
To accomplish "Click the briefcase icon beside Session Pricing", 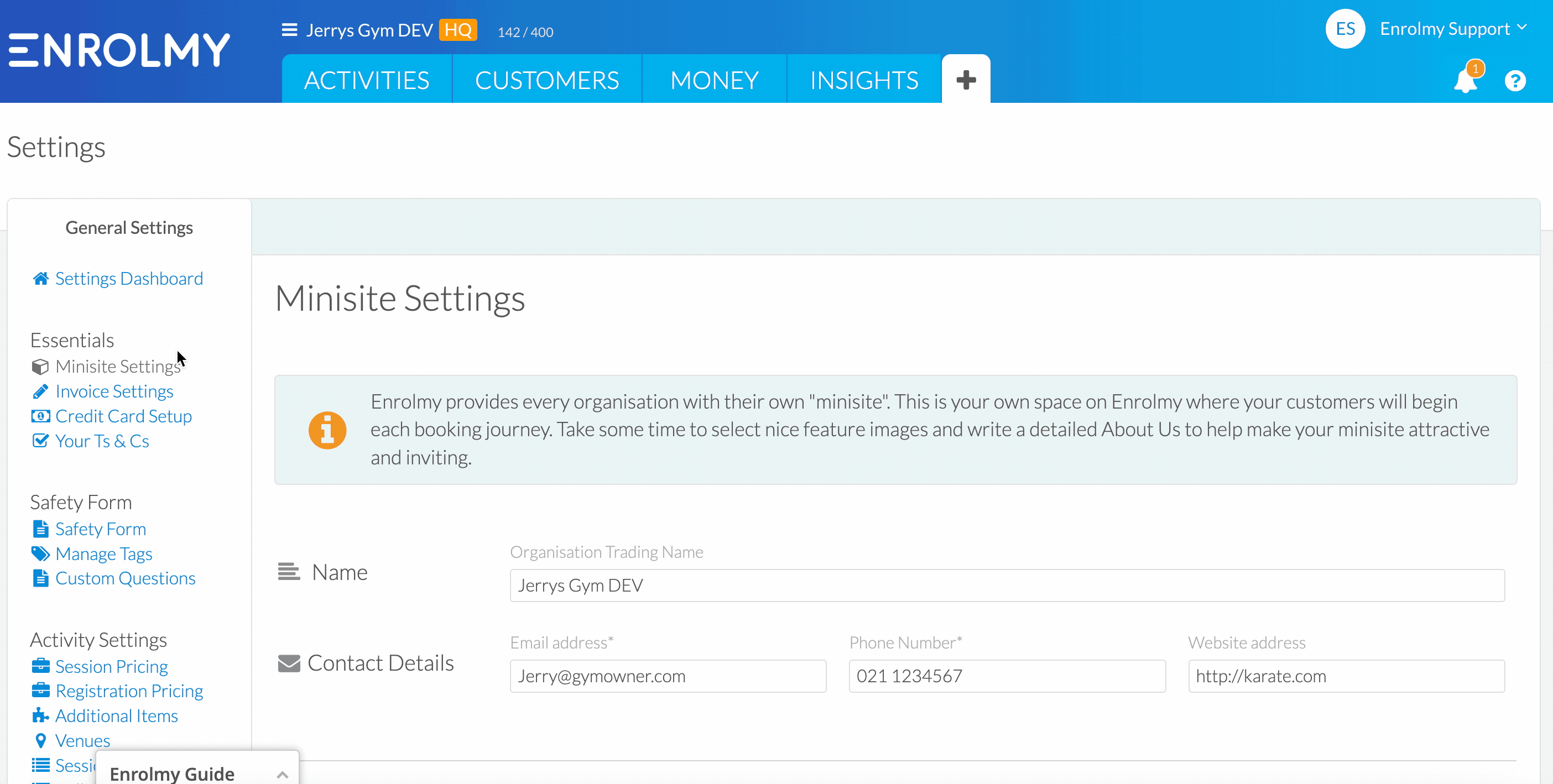I will click(40, 666).
